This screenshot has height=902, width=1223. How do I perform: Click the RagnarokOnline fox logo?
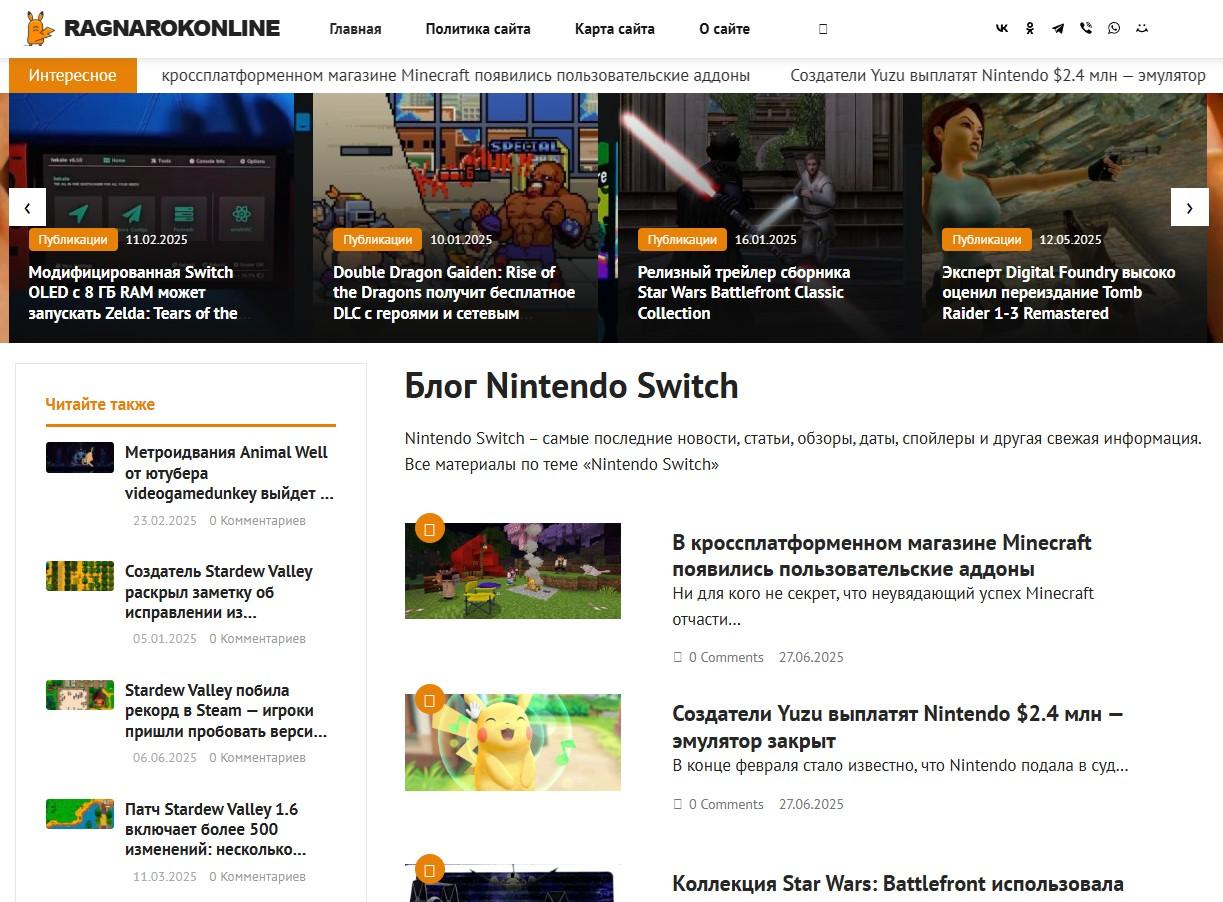40,29
